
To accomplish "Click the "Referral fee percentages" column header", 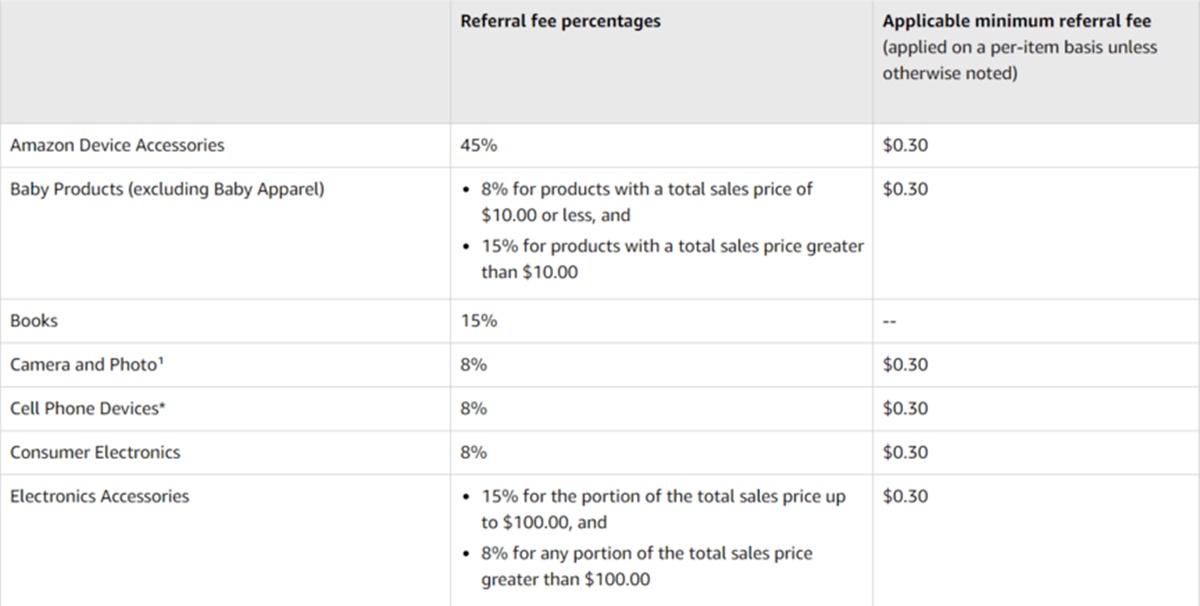I will (560, 21).
